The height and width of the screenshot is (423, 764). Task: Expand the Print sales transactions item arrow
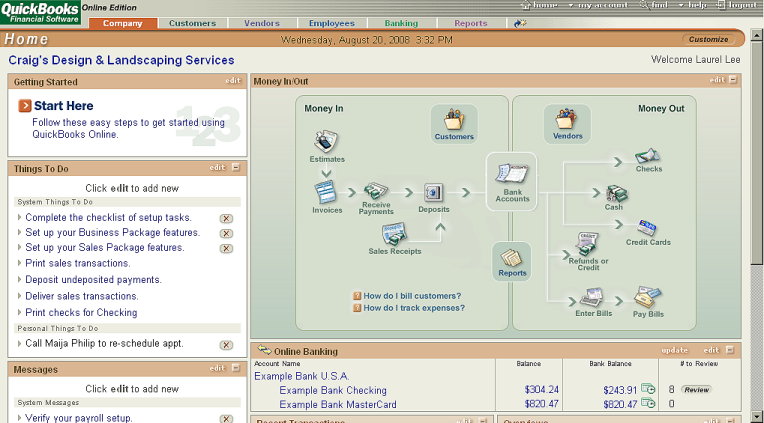tap(19, 263)
